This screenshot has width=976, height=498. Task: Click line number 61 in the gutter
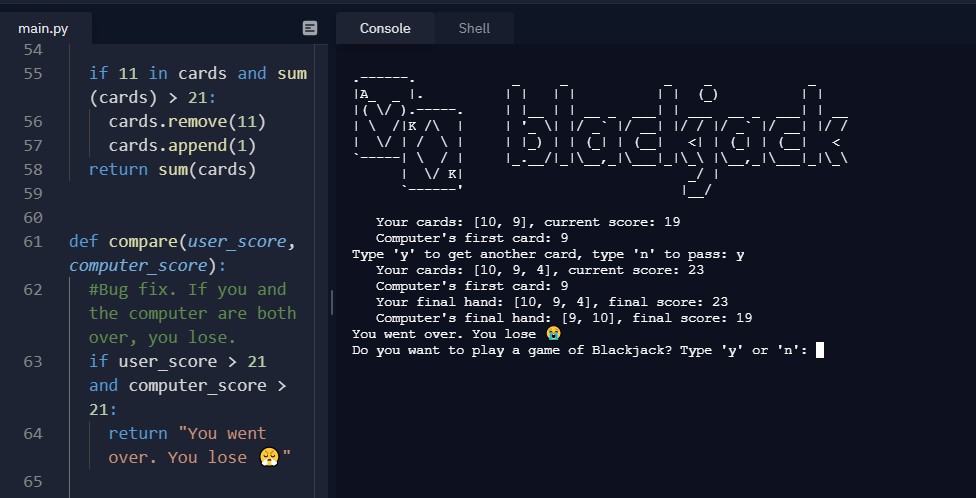[33, 242]
